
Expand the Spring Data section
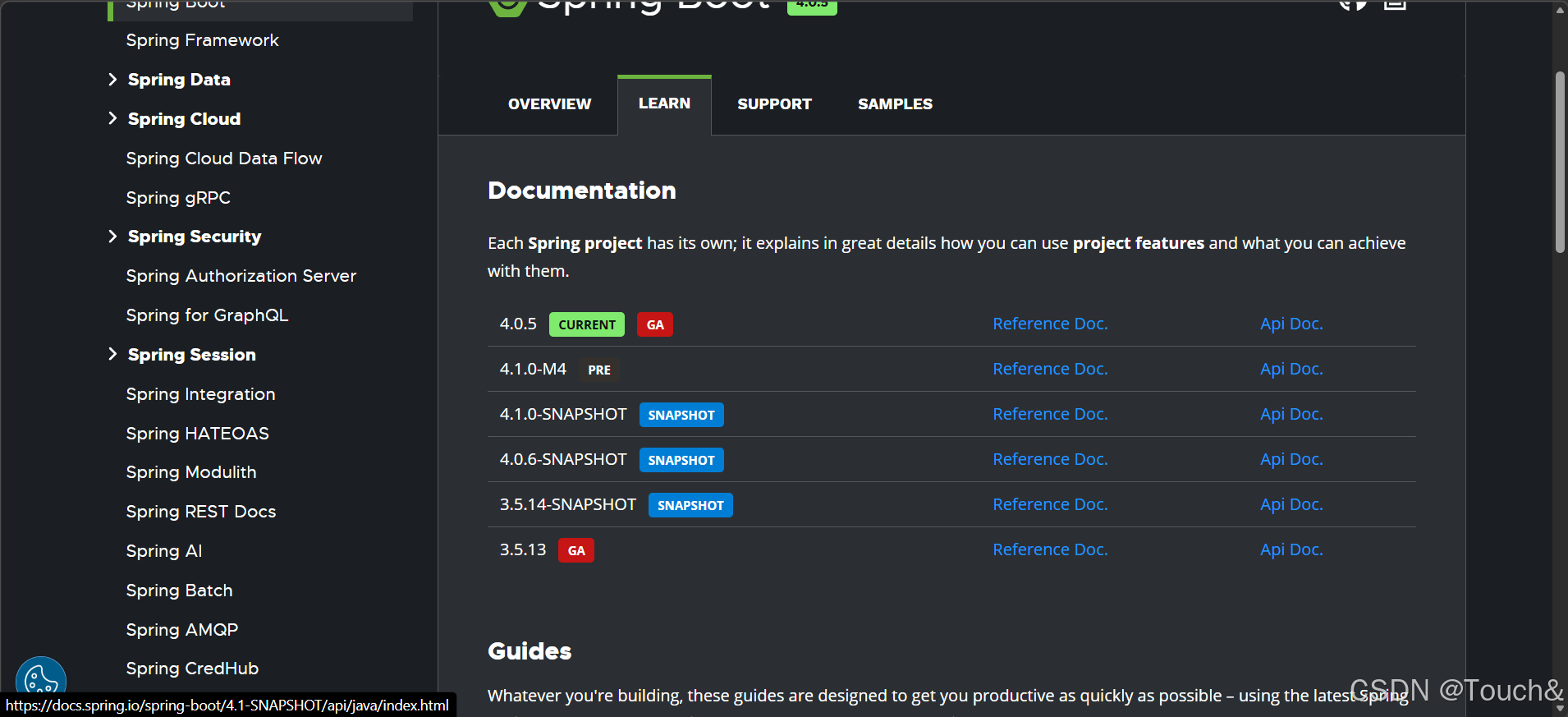[x=112, y=80]
